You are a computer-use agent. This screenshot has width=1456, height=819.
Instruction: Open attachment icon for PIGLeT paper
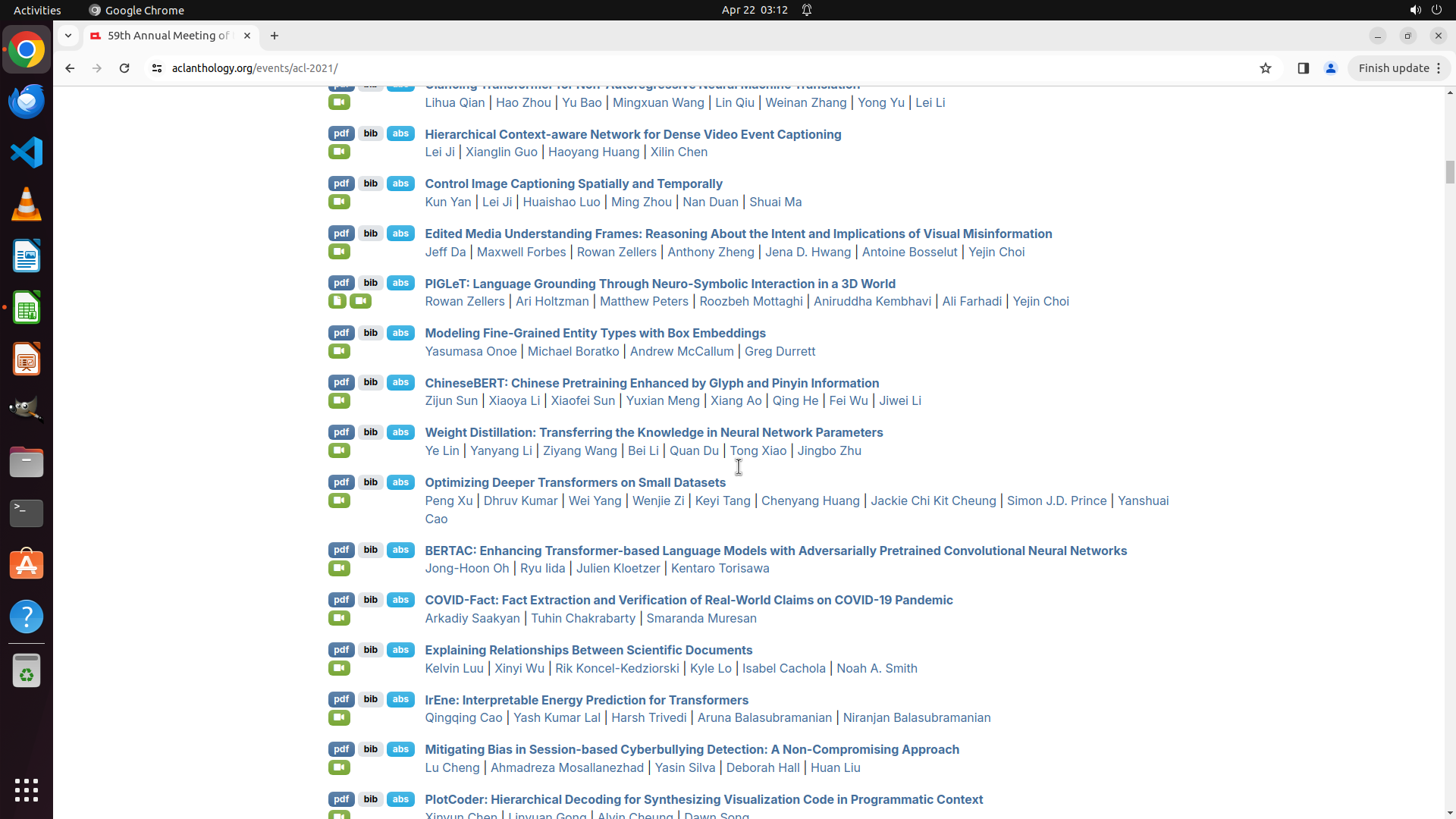point(337,301)
